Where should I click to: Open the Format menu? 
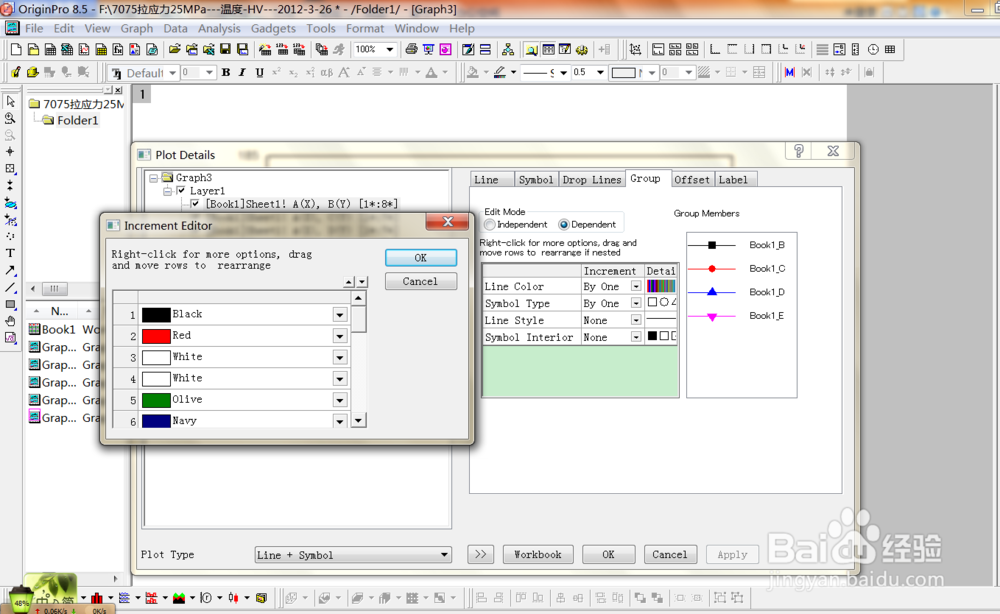[x=365, y=29]
